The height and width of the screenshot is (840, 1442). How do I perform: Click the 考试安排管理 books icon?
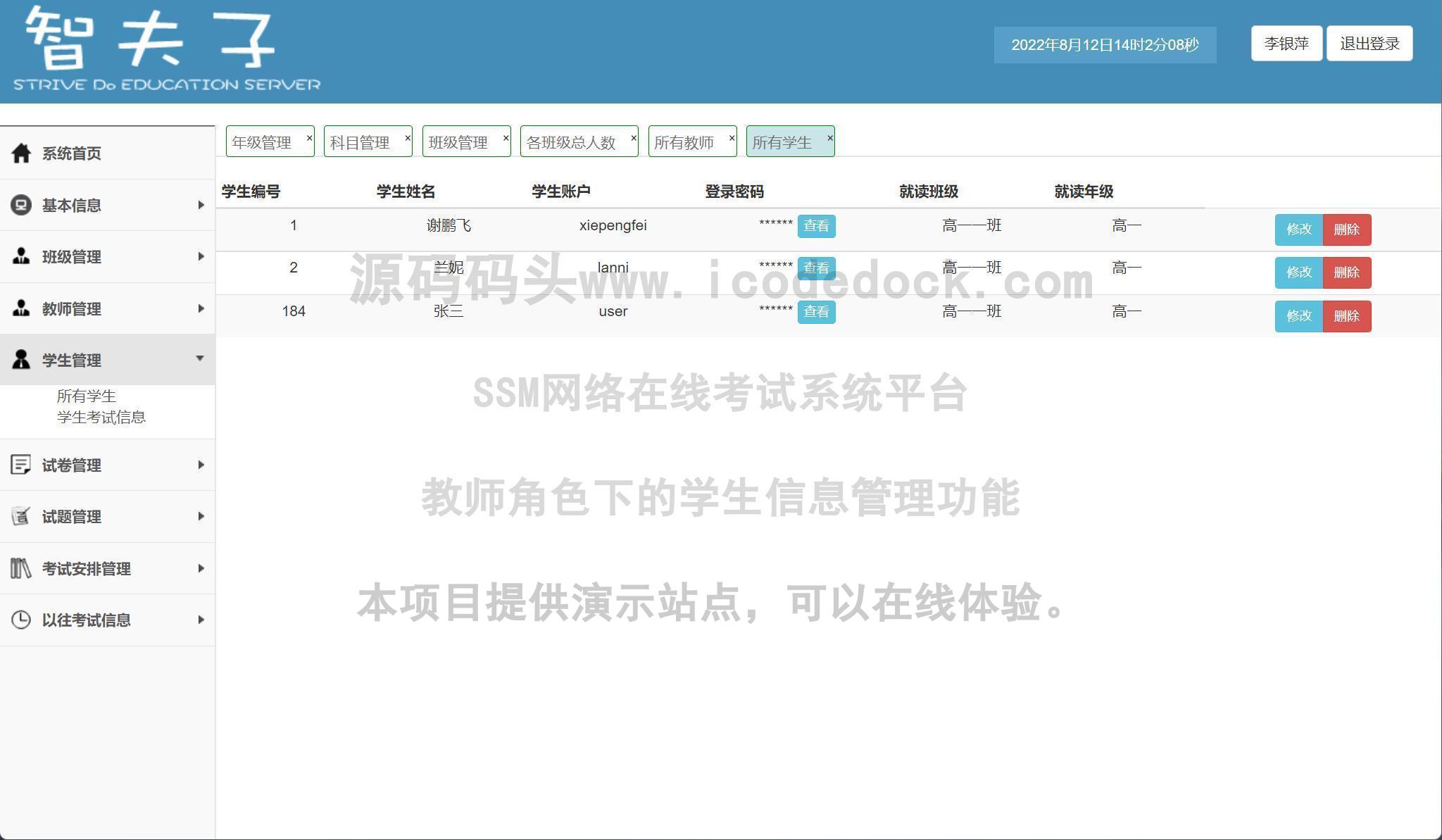[x=20, y=568]
